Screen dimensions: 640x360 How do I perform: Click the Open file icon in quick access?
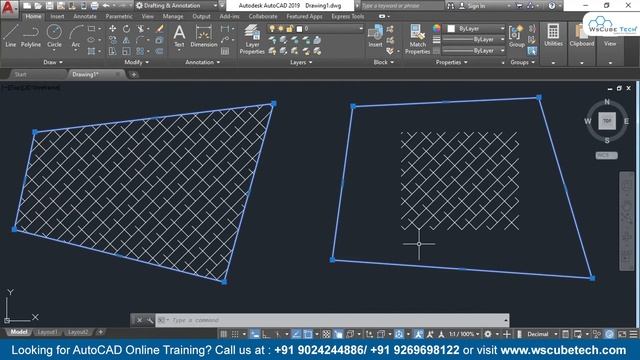(38, 6)
